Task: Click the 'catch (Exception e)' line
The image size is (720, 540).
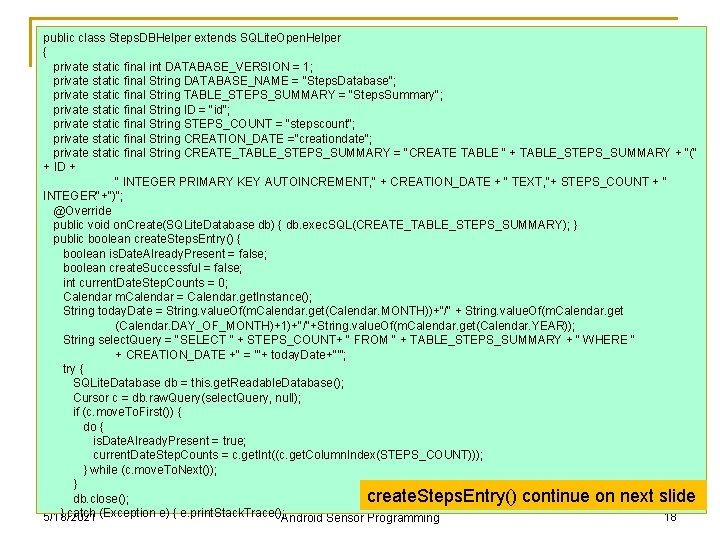Action: 174,512
